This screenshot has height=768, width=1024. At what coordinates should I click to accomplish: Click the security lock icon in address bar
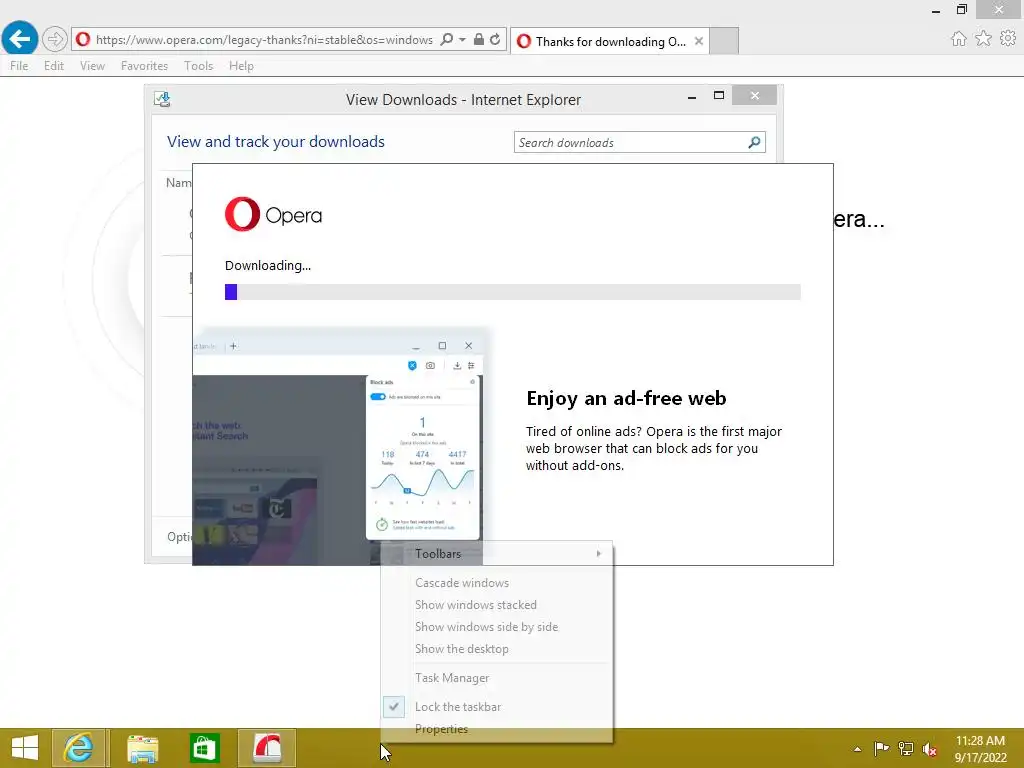coord(479,39)
